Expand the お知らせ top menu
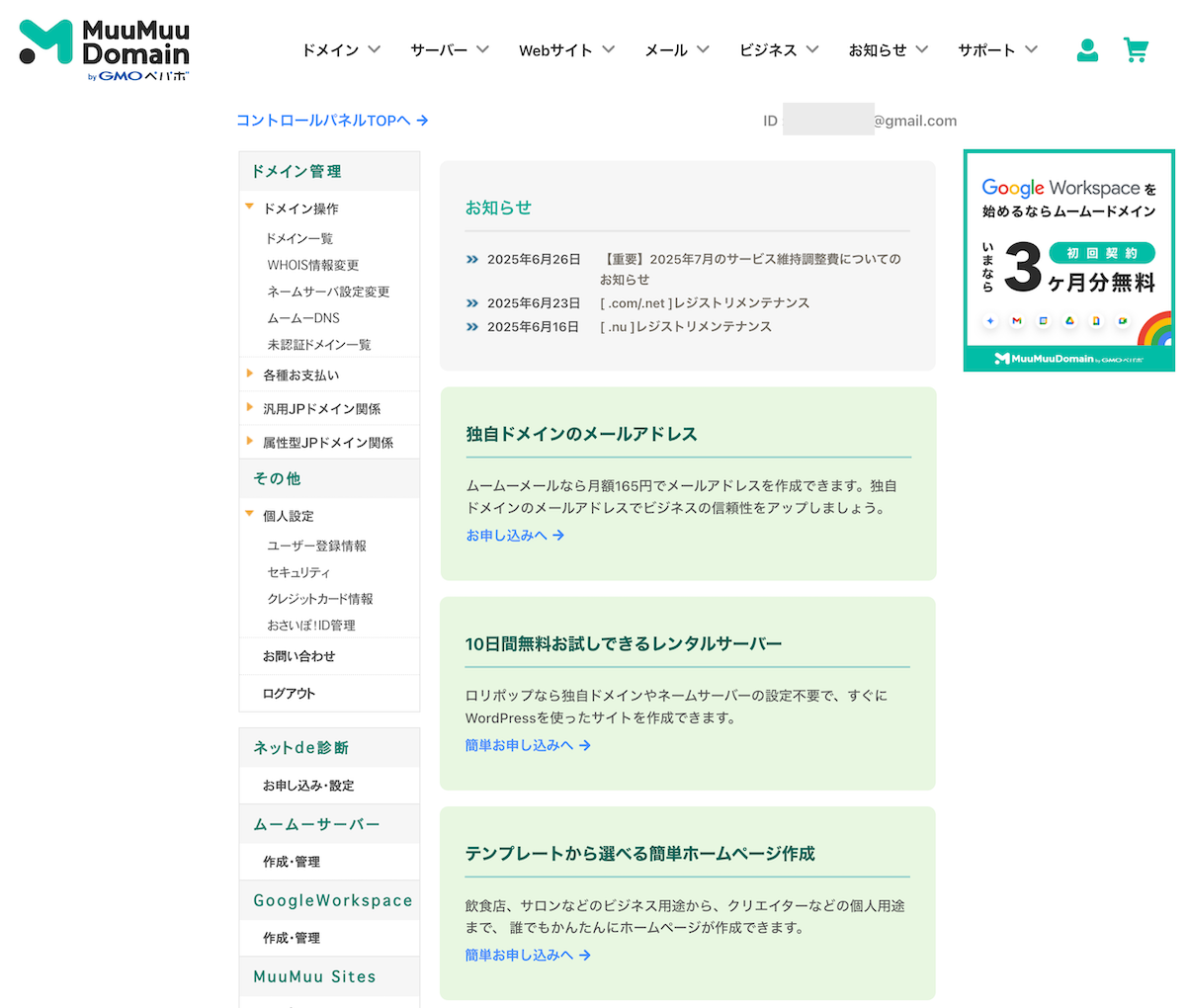This screenshot has width=1186, height=1008. click(x=889, y=50)
